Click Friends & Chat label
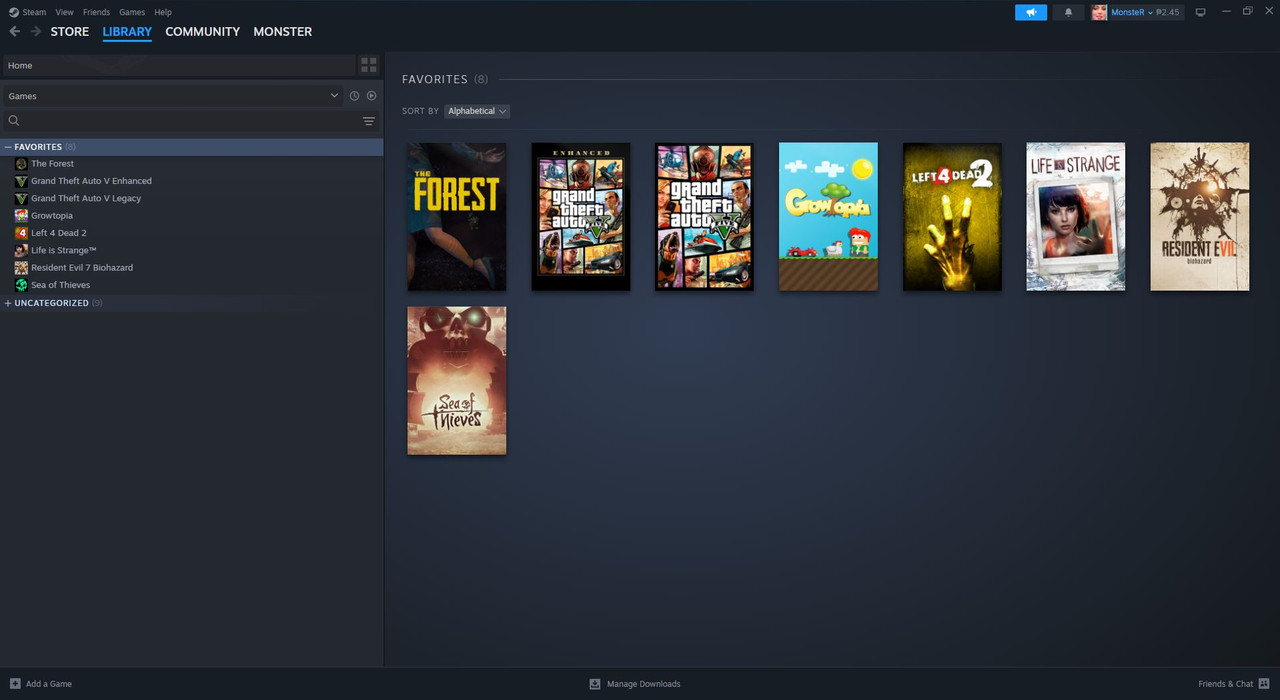The image size is (1280, 700). (1226, 684)
